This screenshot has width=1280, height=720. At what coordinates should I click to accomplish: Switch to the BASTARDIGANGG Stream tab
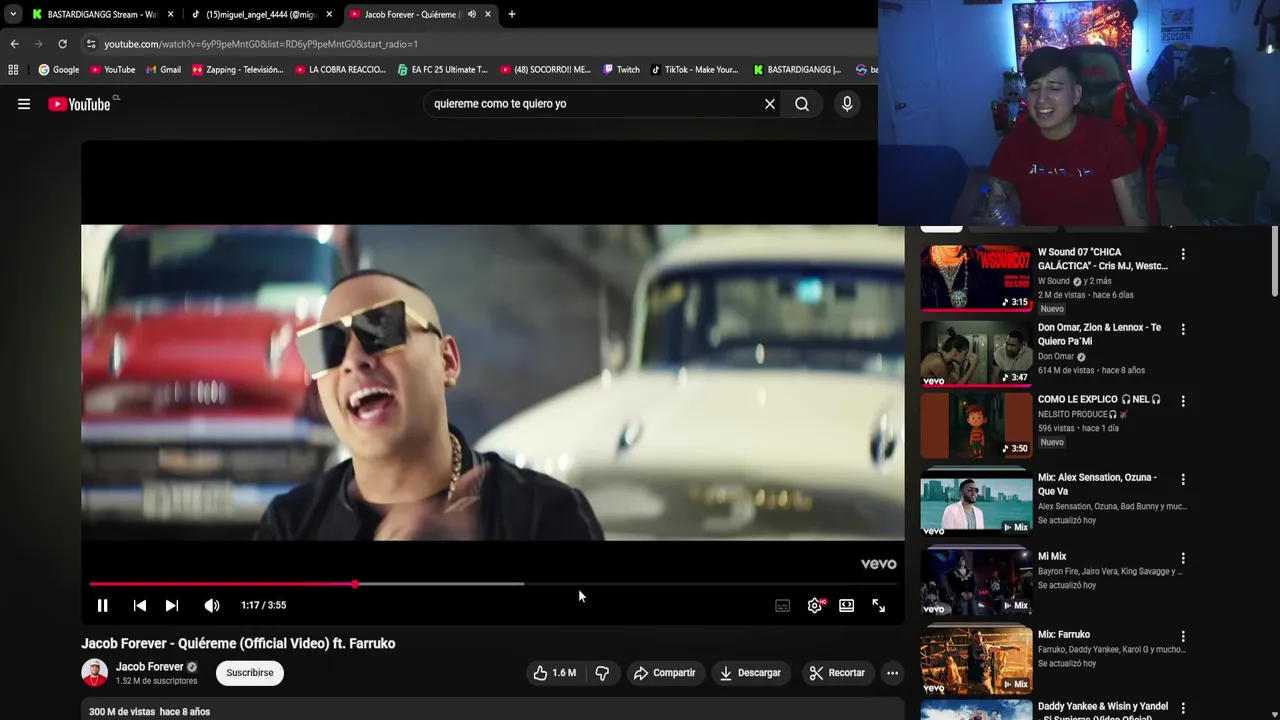(102, 14)
